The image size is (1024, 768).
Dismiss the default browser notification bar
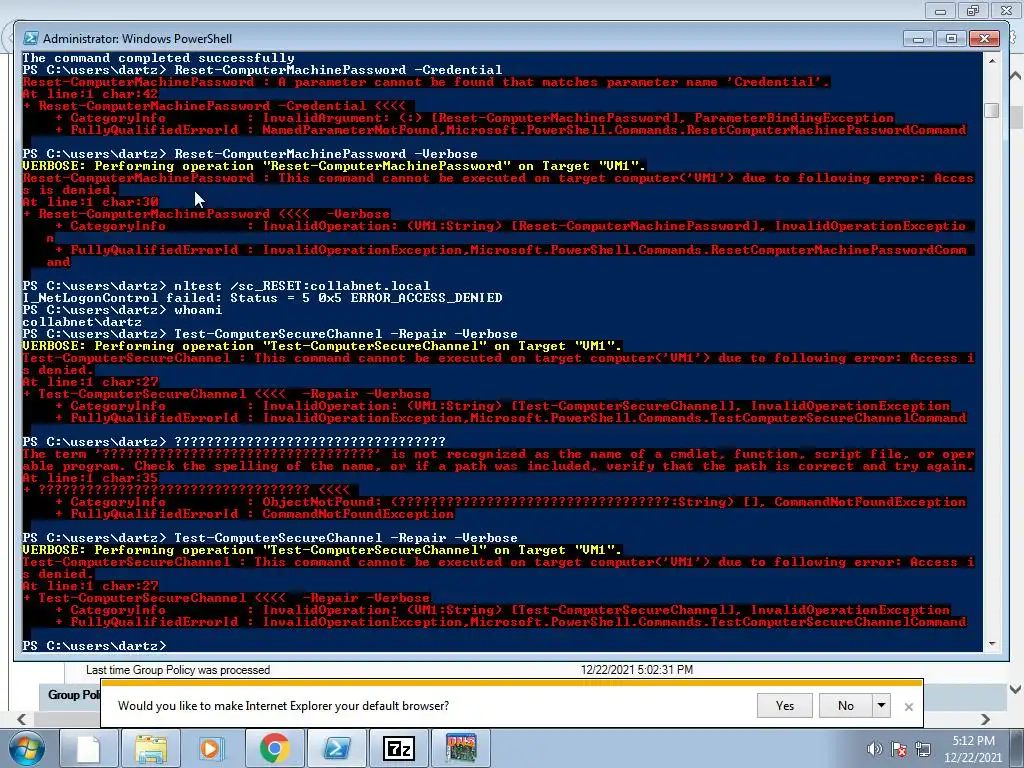(x=908, y=707)
